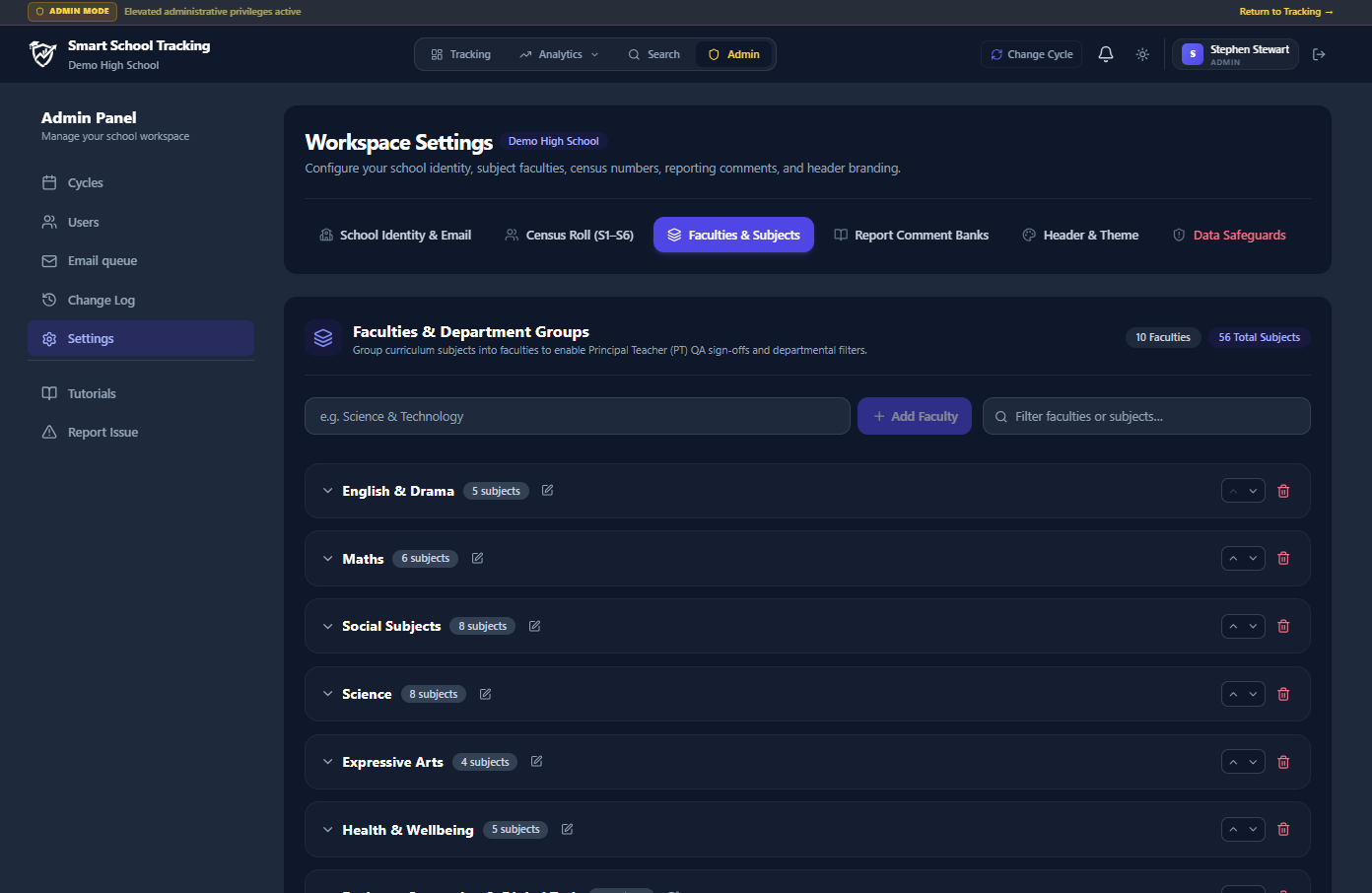The height and width of the screenshot is (893, 1372).
Task: Toggle the light/dark theme sun icon
Action: [1142, 54]
